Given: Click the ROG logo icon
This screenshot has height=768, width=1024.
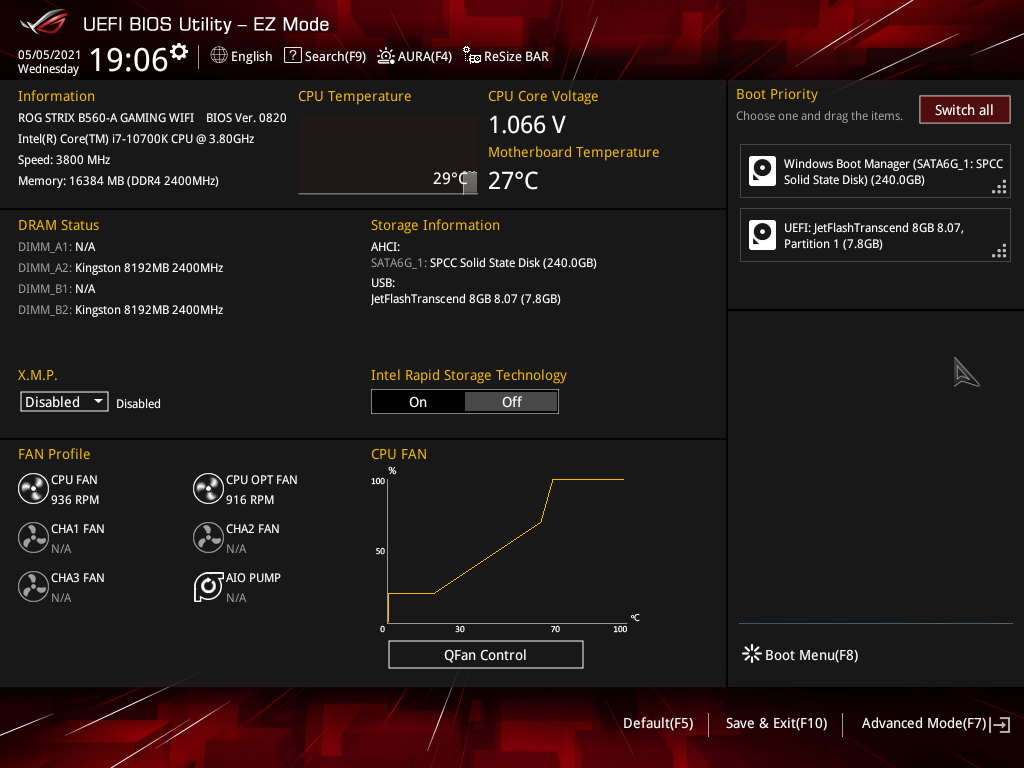Looking at the screenshot, I should click(x=44, y=24).
